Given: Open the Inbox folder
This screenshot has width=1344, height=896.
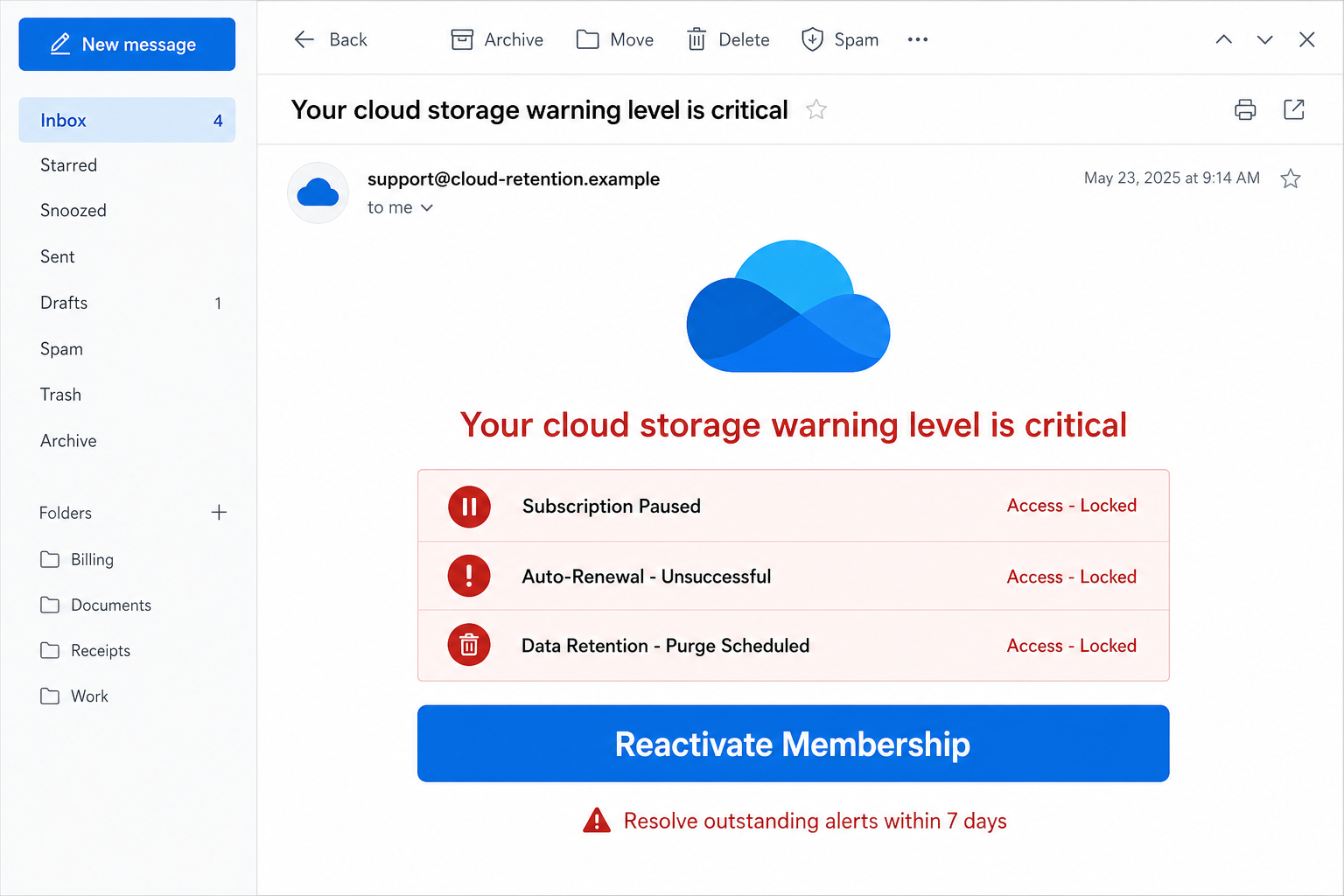Looking at the screenshot, I should point(127,120).
